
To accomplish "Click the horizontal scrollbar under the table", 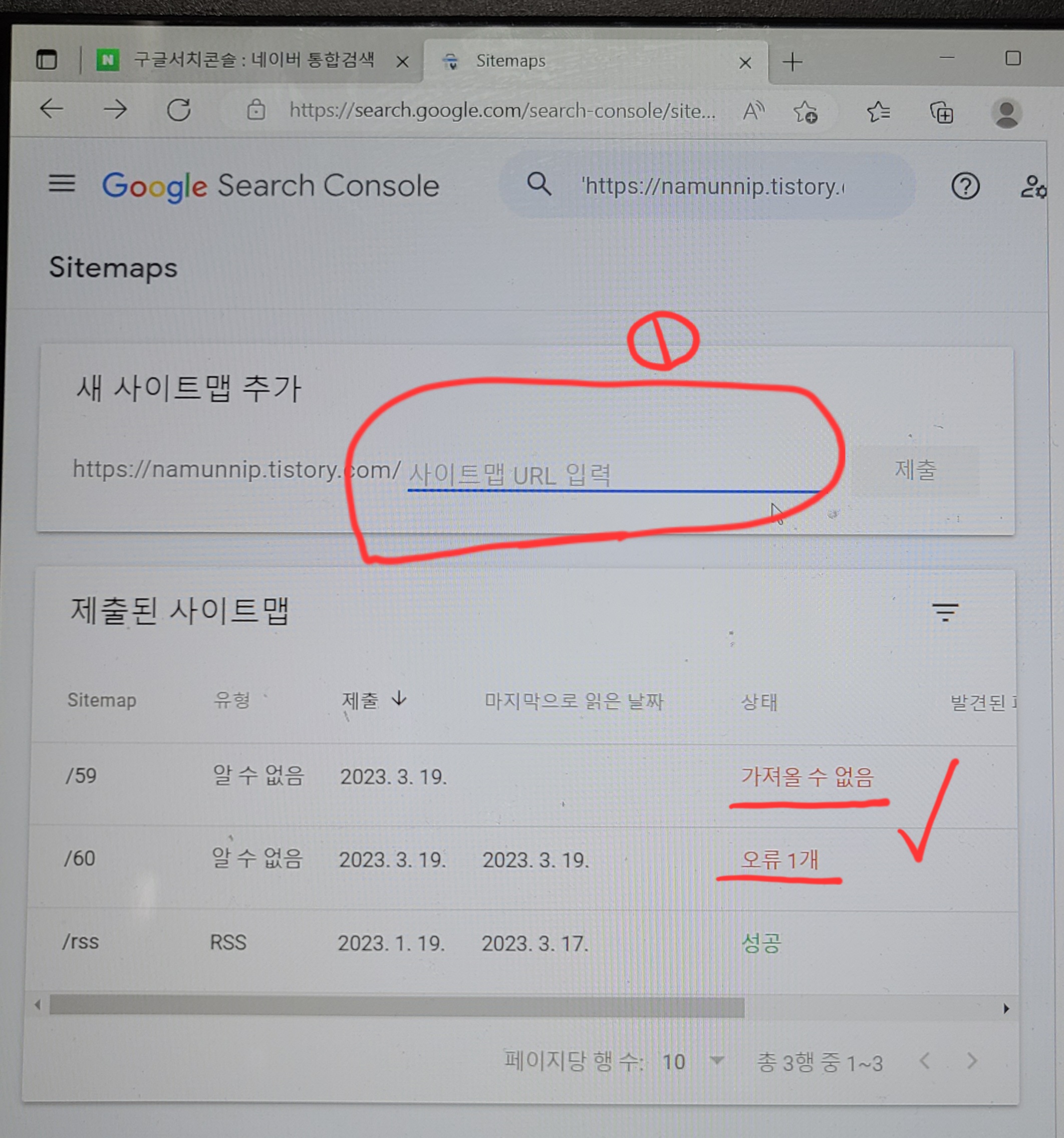I will pos(396,1006).
